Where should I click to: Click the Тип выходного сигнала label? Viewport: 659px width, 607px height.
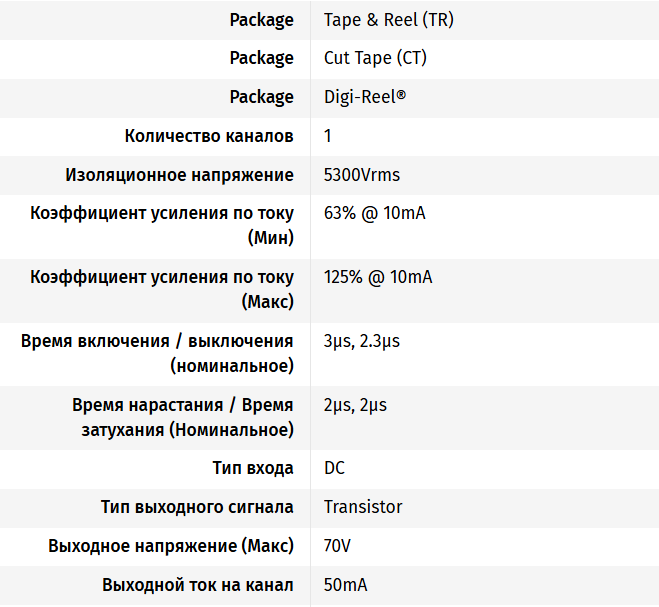pyautogui.click(x=197, y=507)
